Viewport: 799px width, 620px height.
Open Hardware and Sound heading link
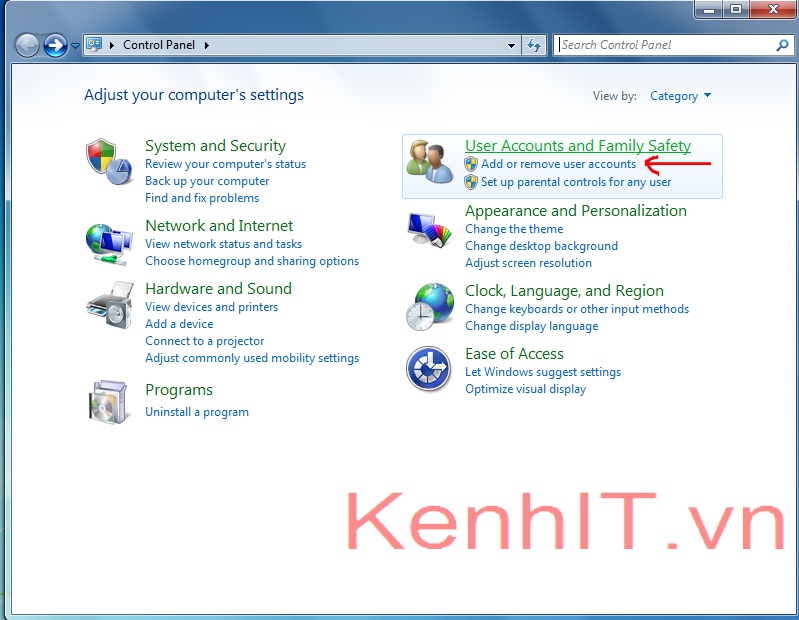tap(218, 289)
